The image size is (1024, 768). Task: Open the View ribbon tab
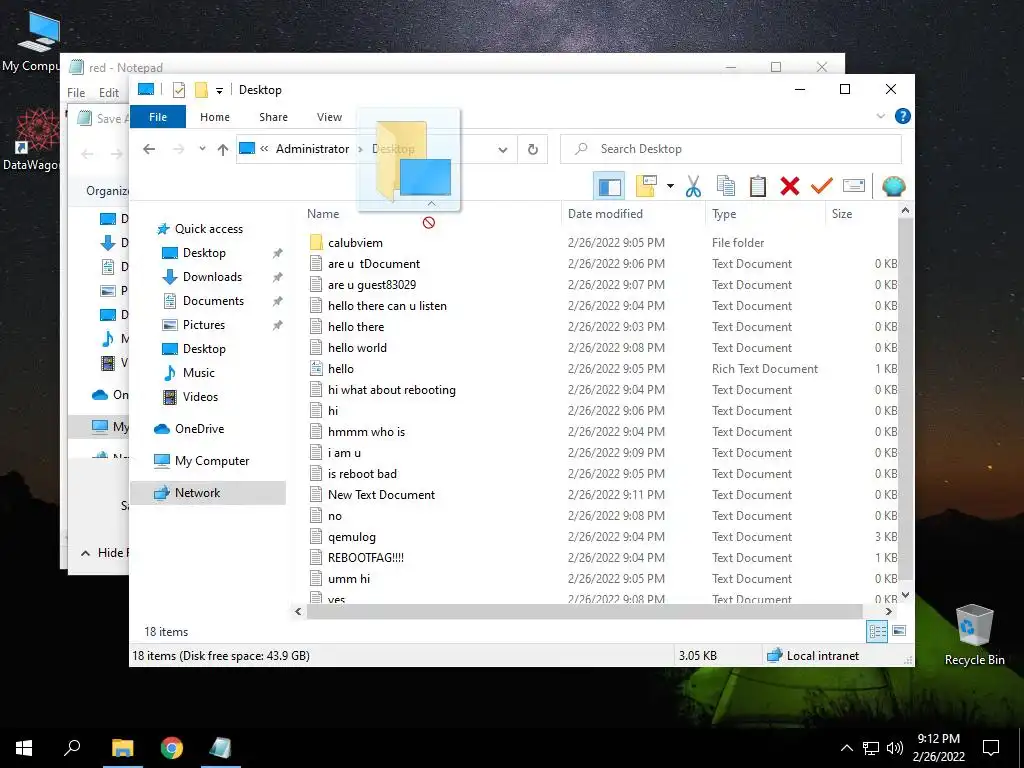coord(329,117)
